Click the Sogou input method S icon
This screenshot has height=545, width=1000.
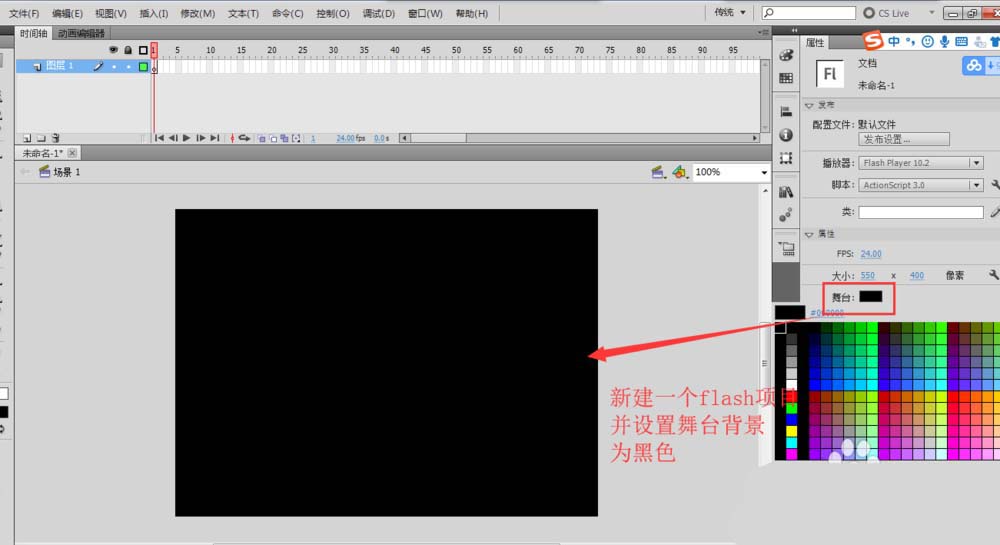873,41
